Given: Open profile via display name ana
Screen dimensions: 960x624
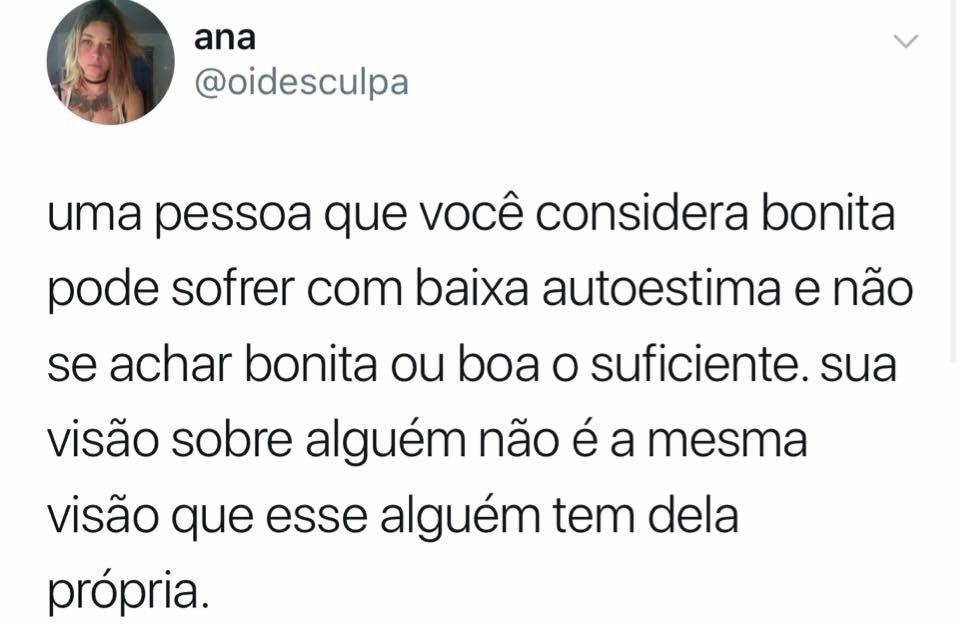Looking at the screenshot, I should 225,39.
